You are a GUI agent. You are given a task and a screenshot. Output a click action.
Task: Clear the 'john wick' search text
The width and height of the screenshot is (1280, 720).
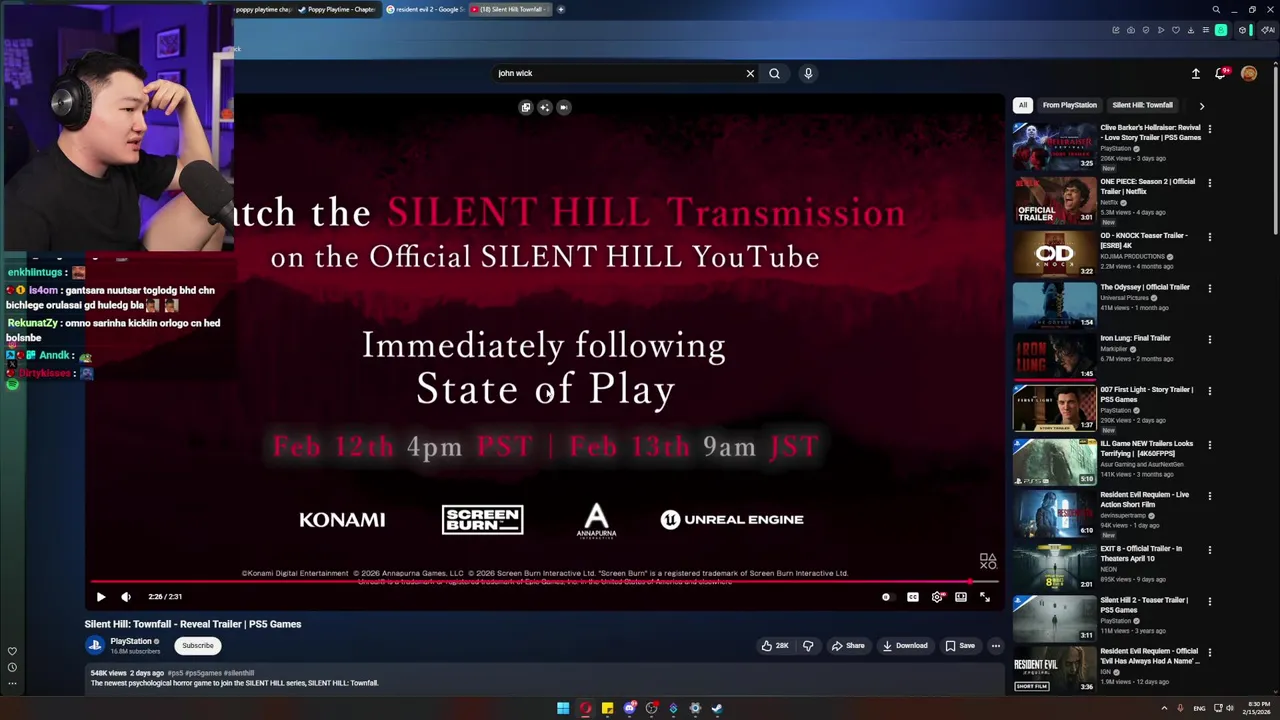[x=750, y=73]
